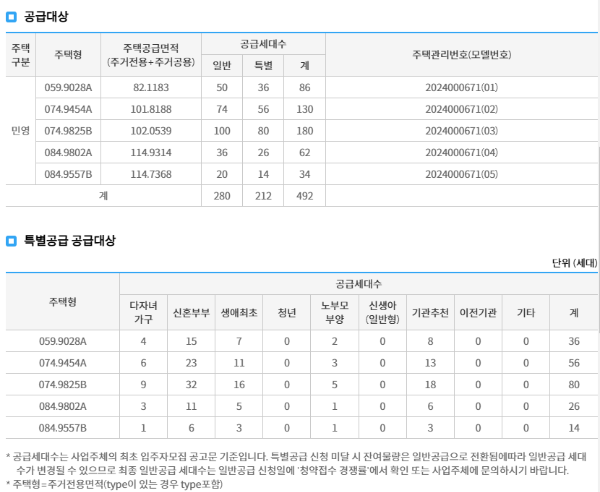Select 신혼부부 value 32 for 074.9825B
600x492 pixels.
point(191,385)
